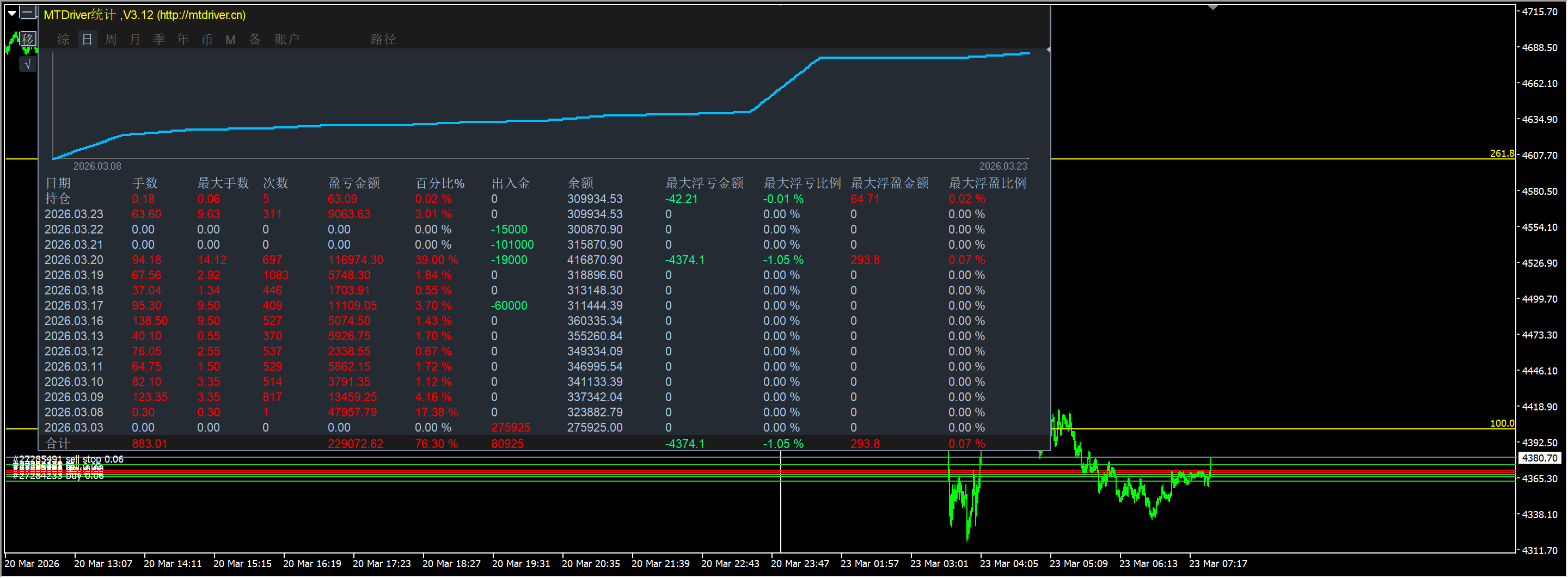Click the withdrawal value -101000
1568x578 pixels.
512,244
